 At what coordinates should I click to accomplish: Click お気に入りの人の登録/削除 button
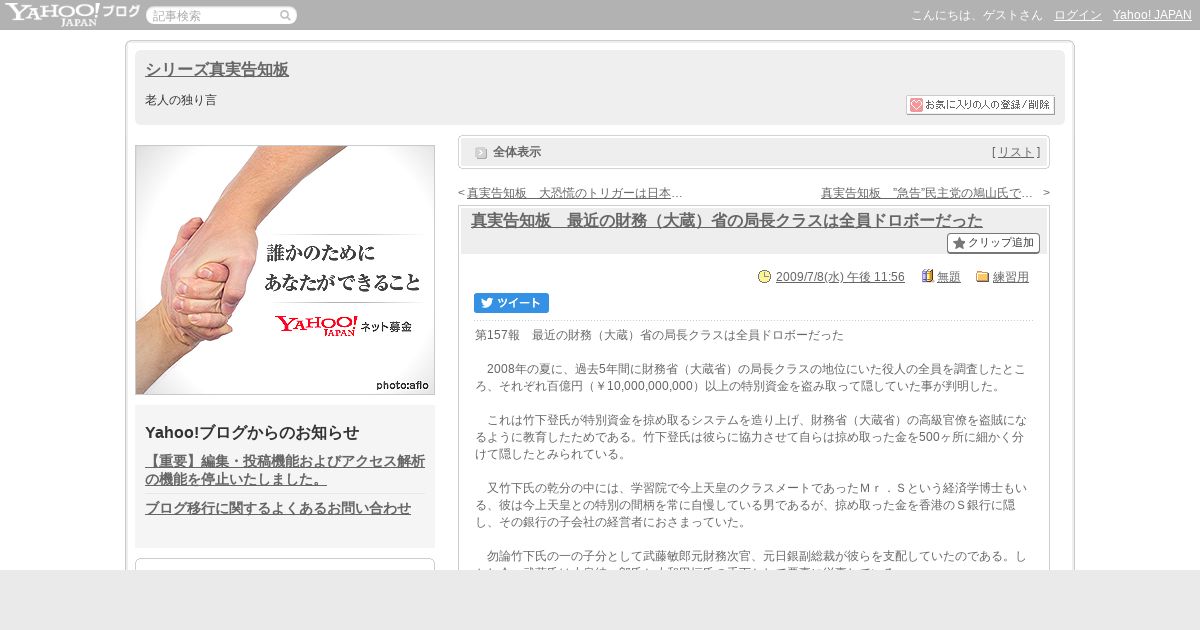coord(980,105)
